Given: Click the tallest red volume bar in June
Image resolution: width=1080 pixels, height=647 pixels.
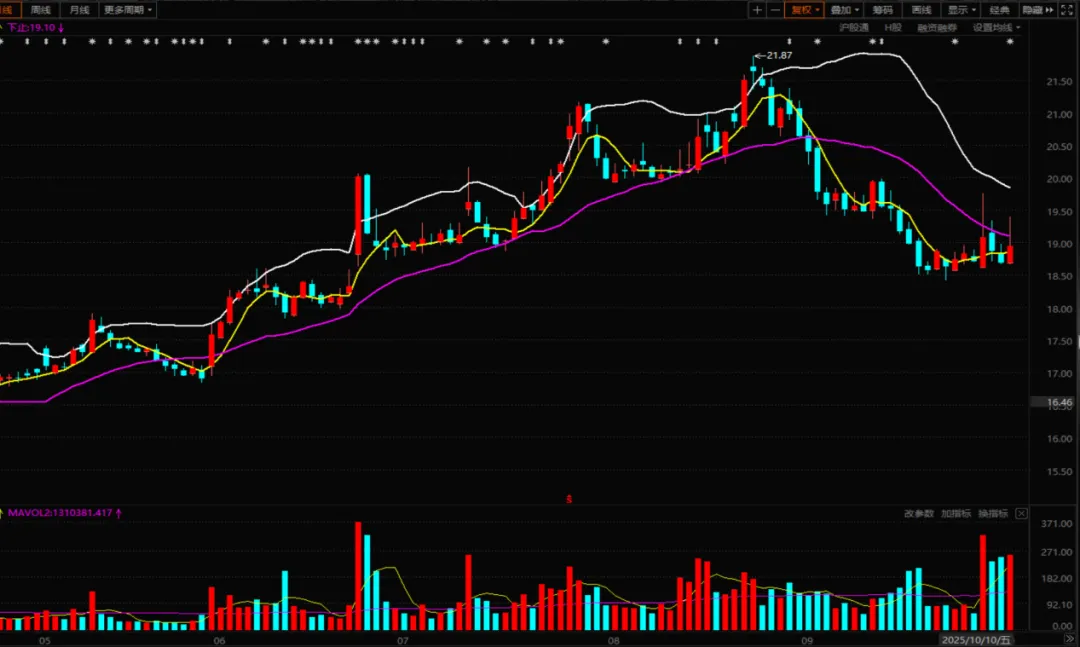Looking at the screenshot, I should (x=358, y=576).
